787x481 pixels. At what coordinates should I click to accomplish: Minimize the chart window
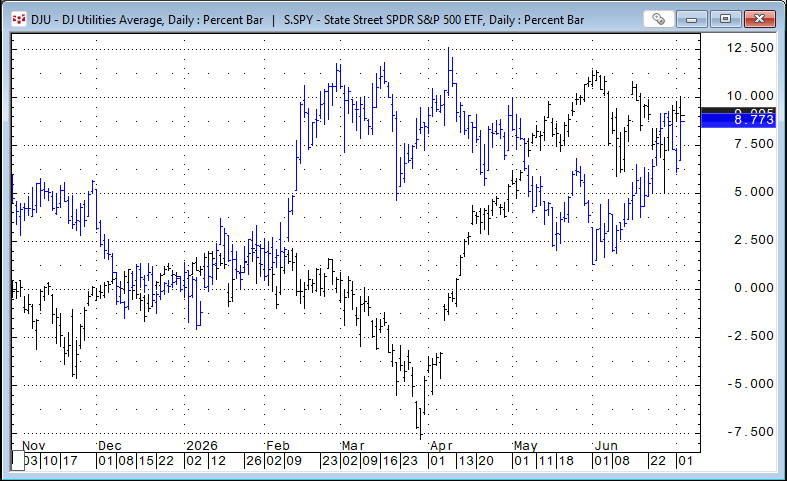pos(692,19)
